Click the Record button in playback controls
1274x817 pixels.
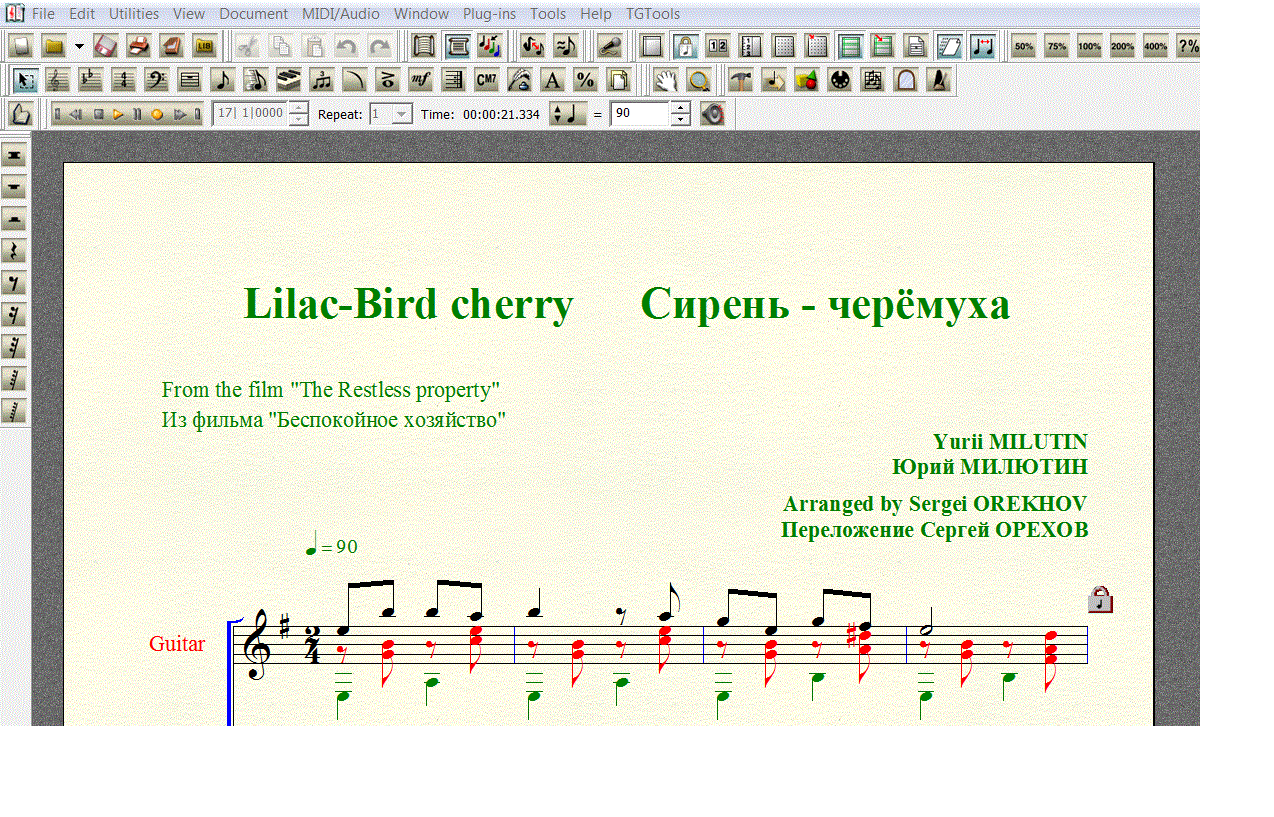point(157,114)
